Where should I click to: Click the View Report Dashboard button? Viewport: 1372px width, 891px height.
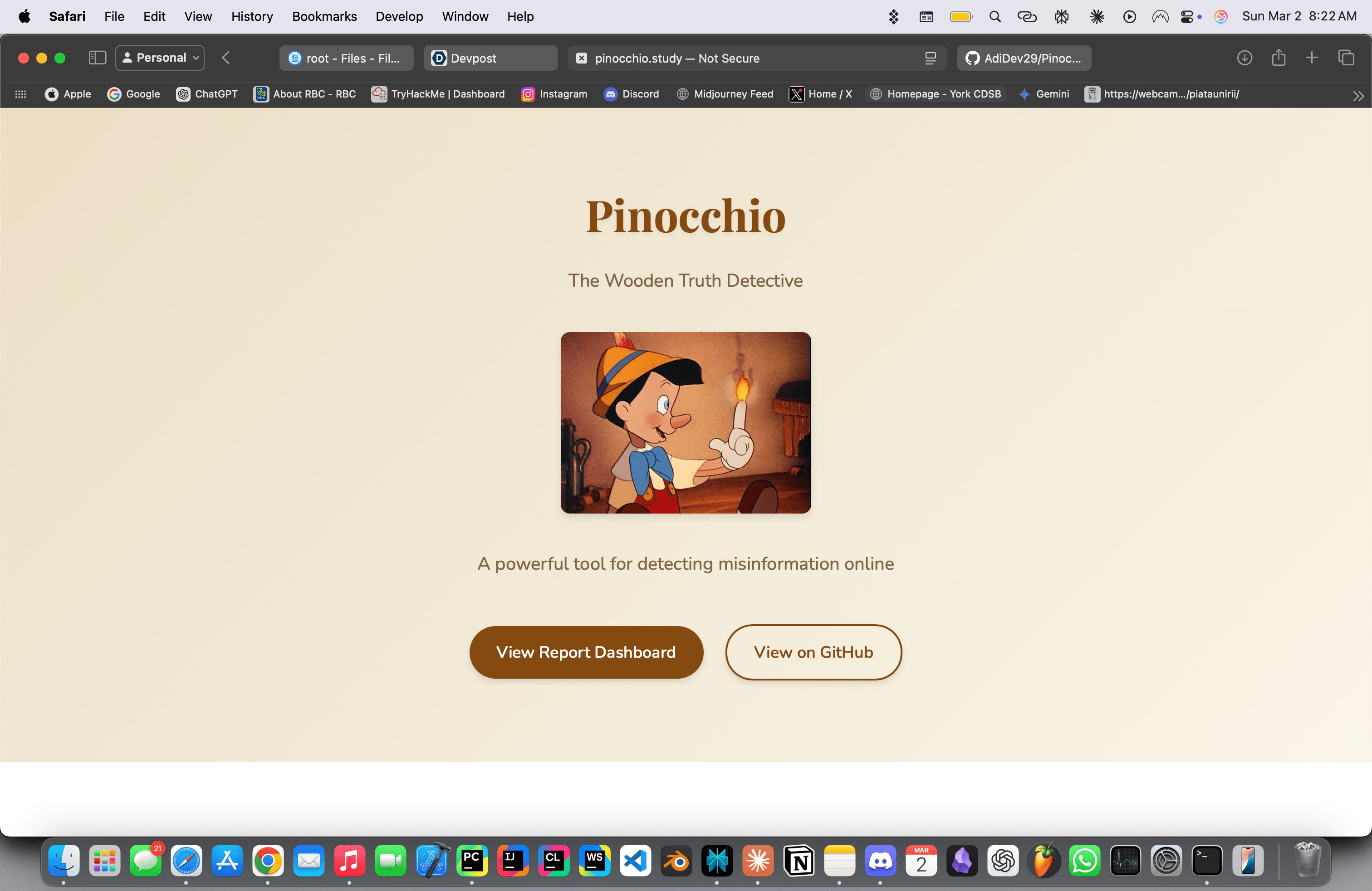586,652
